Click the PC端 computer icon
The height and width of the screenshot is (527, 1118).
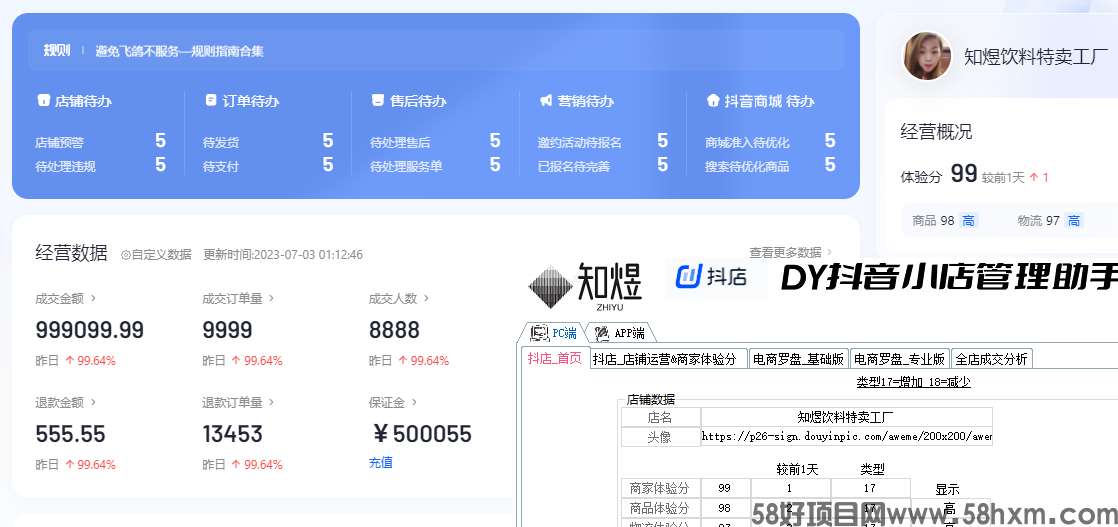[x=540, y=332]
